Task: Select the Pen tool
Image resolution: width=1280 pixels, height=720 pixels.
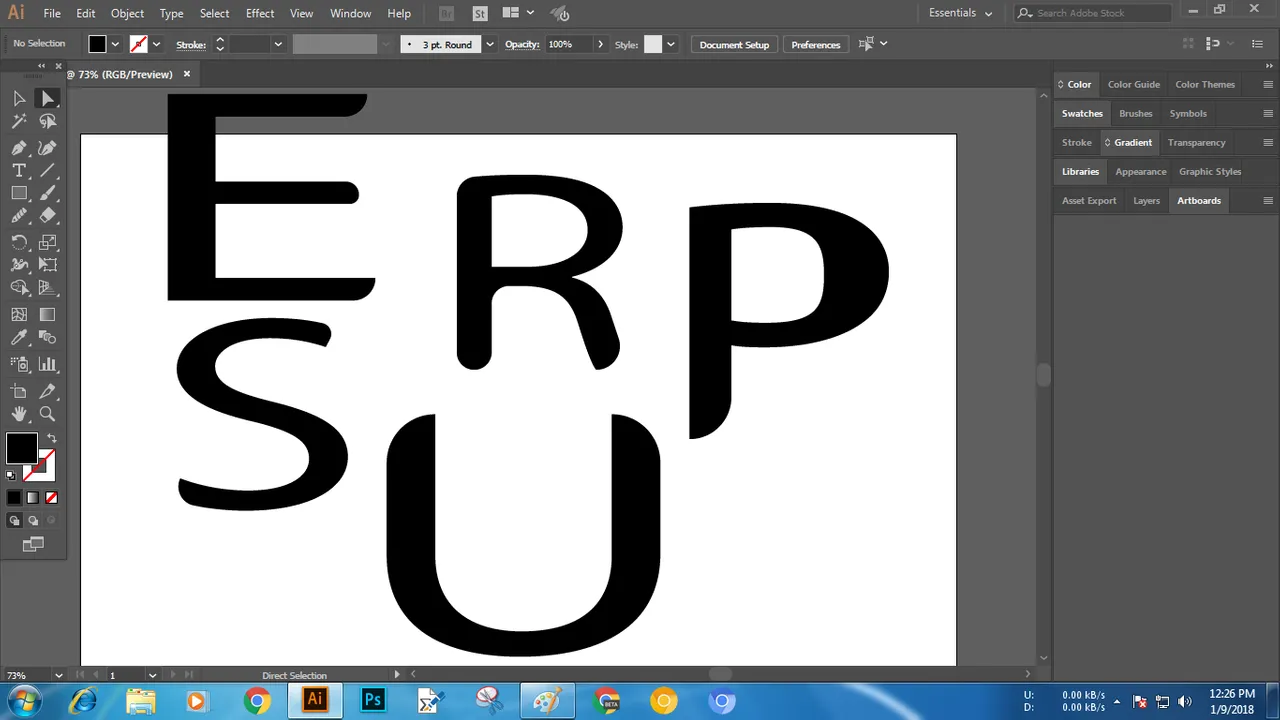Action: pos(19,148)
